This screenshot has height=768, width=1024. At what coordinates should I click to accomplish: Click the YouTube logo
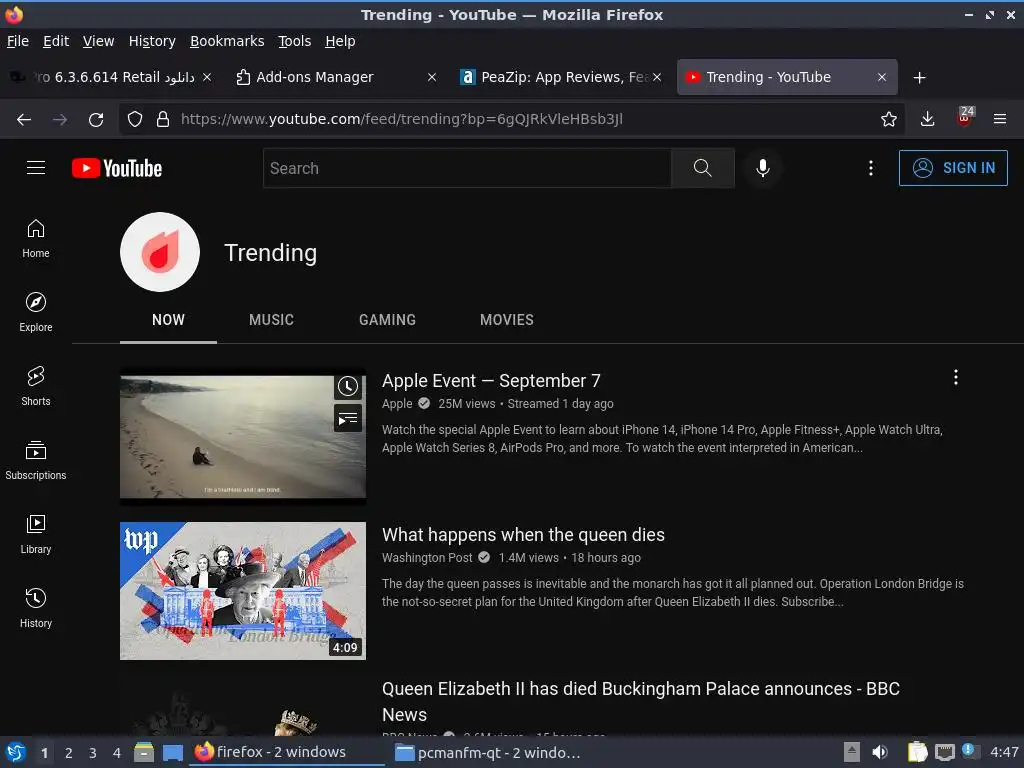[x=117, y=168]
